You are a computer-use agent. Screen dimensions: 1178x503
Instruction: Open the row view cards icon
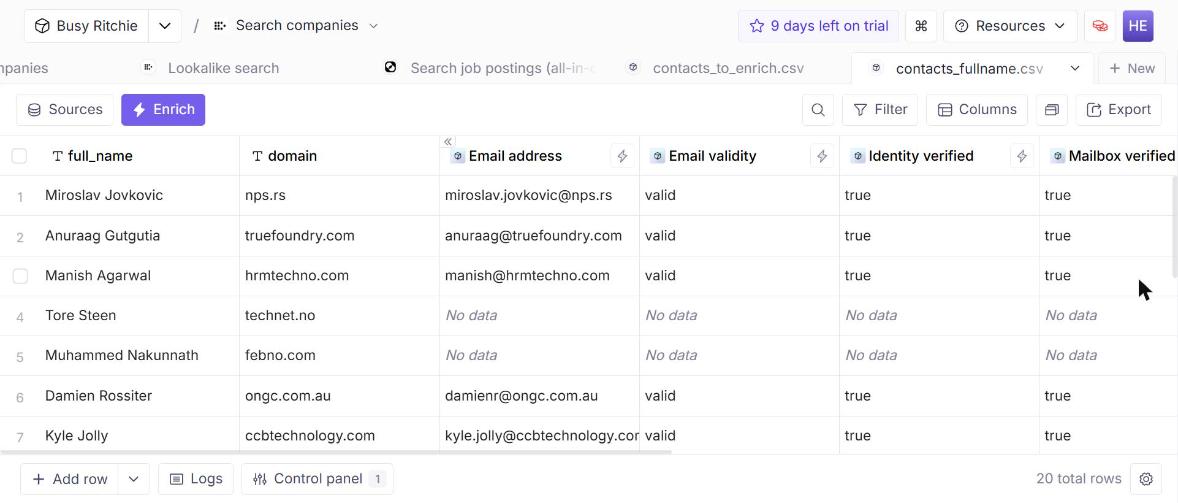pos(1051,110)
